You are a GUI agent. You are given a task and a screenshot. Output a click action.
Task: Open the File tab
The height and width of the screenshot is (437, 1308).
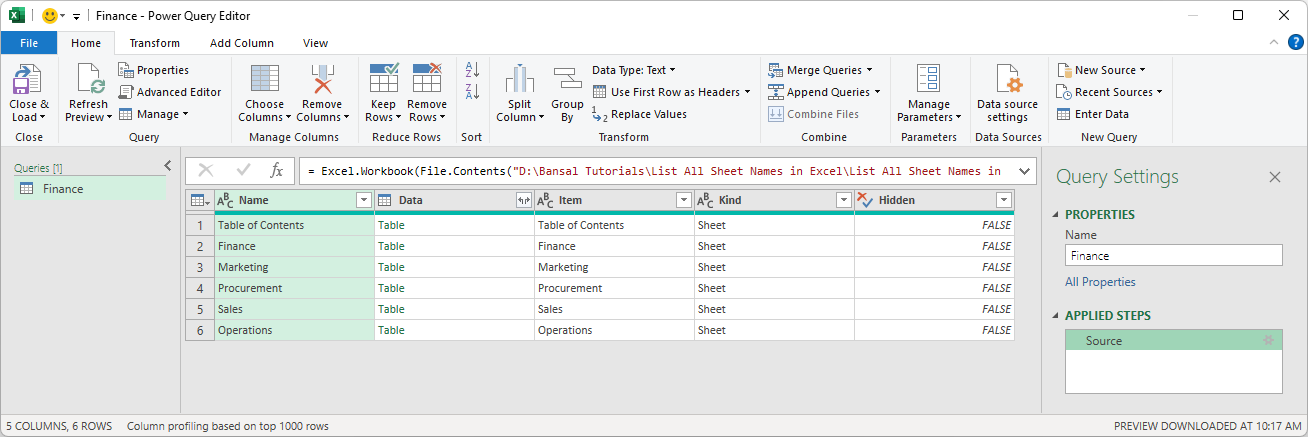coord(29,43)
